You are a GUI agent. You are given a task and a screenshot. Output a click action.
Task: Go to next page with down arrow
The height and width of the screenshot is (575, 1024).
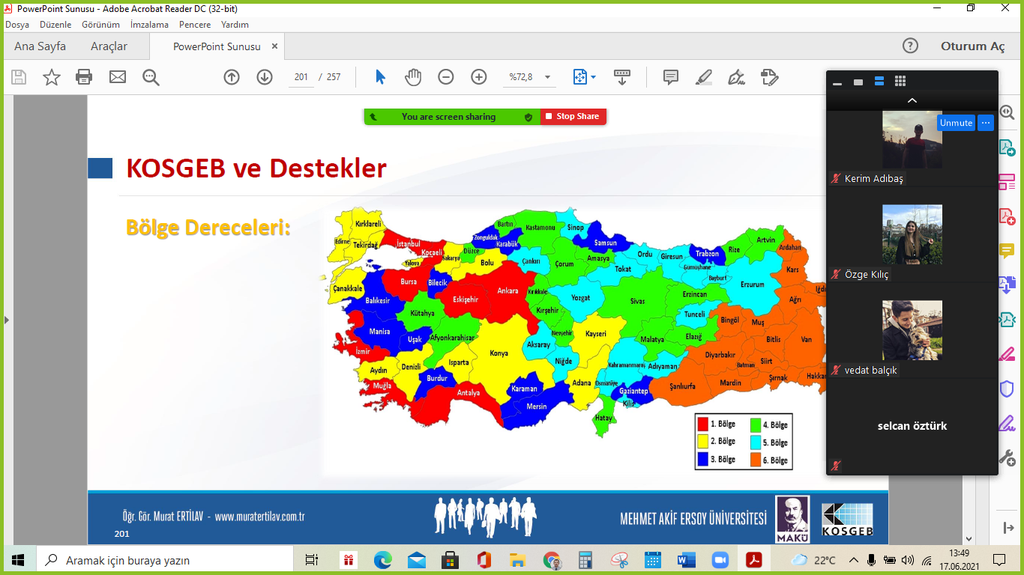tap(264, 77)
